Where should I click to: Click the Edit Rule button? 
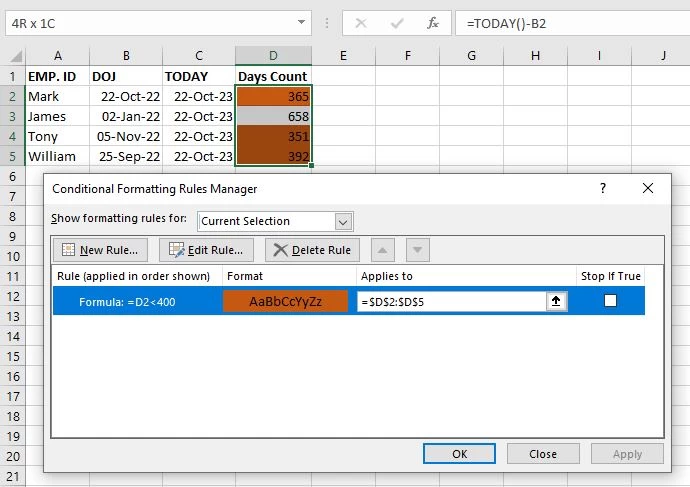[x=206, y=250]
